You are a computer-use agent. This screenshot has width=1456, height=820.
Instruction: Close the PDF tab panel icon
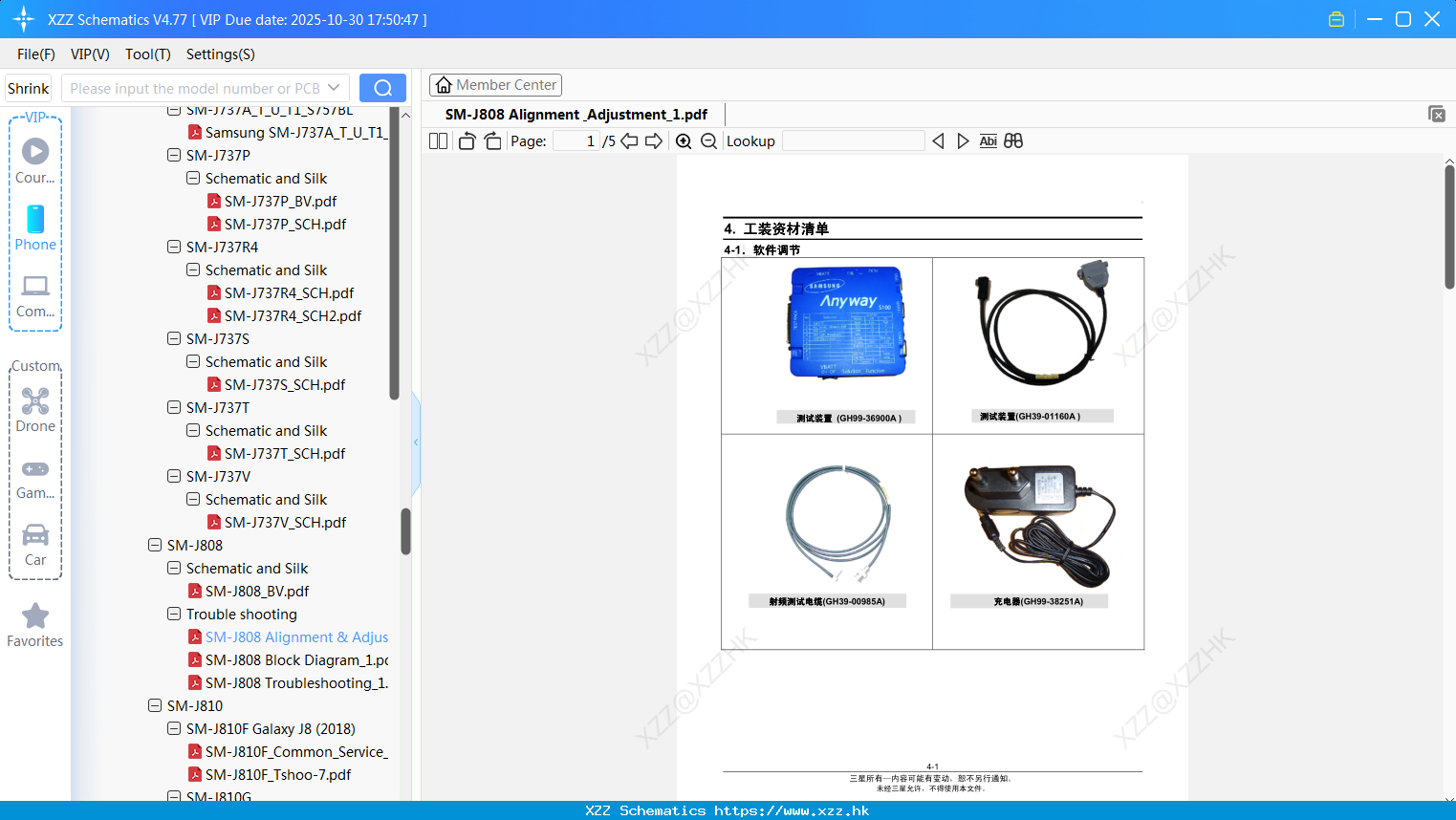(1437, 114)
